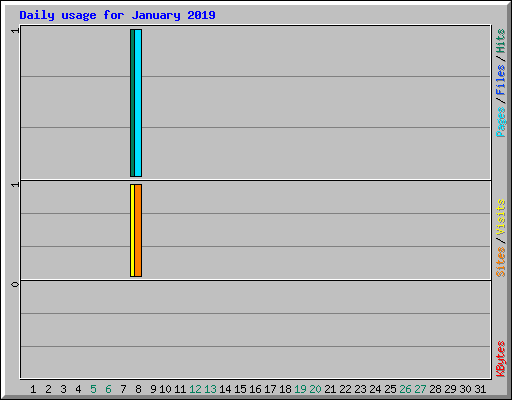This screenshot has width=512, height=400.
Task: Click day 14 on the x-axis
Action: click(x=225, y=389)
